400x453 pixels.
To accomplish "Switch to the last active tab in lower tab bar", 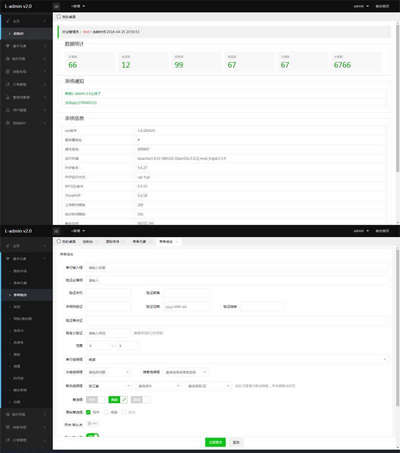I will (x=168, y=241).
